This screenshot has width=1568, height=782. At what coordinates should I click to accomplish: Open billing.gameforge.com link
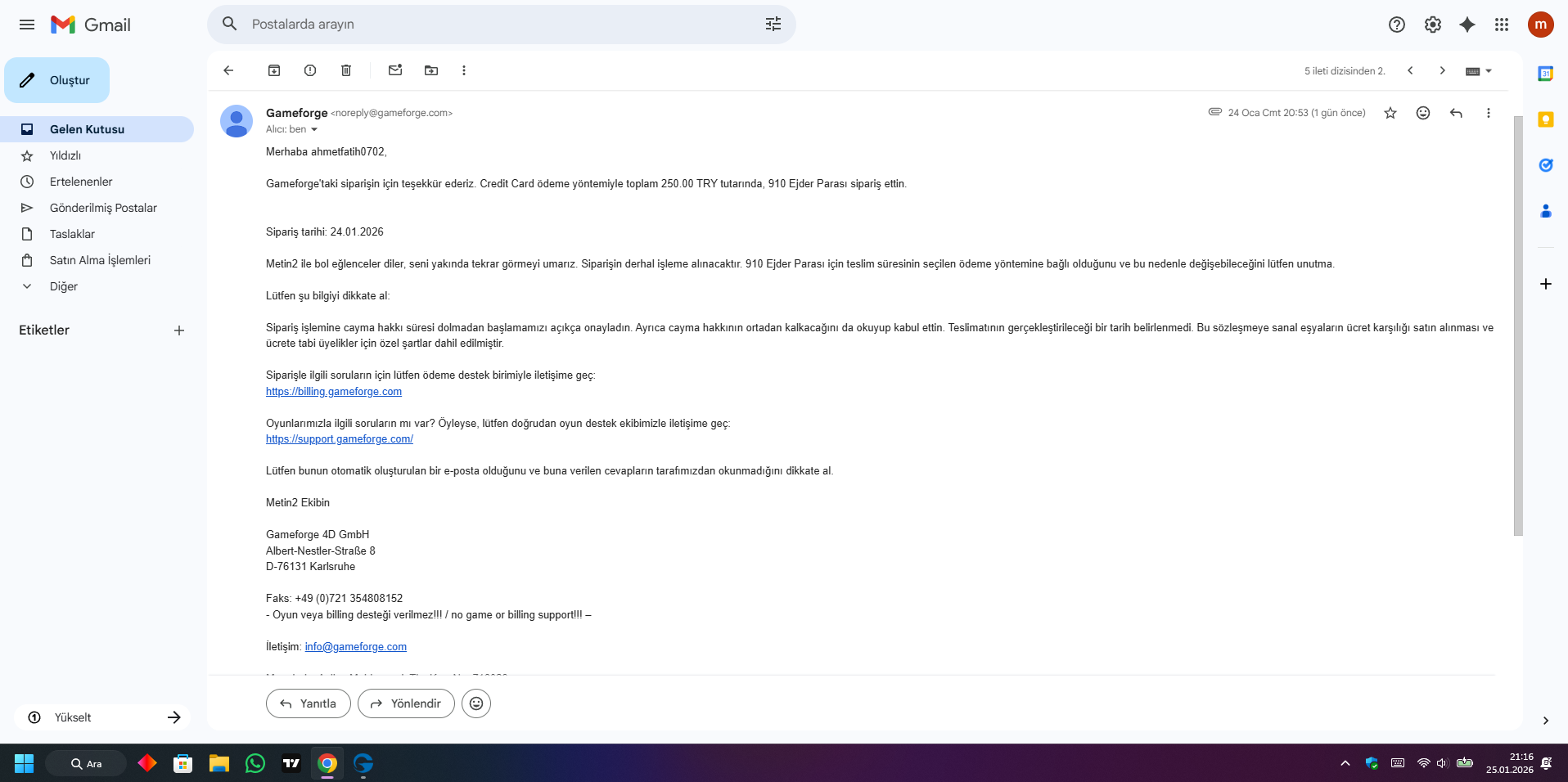click(334, 392)
